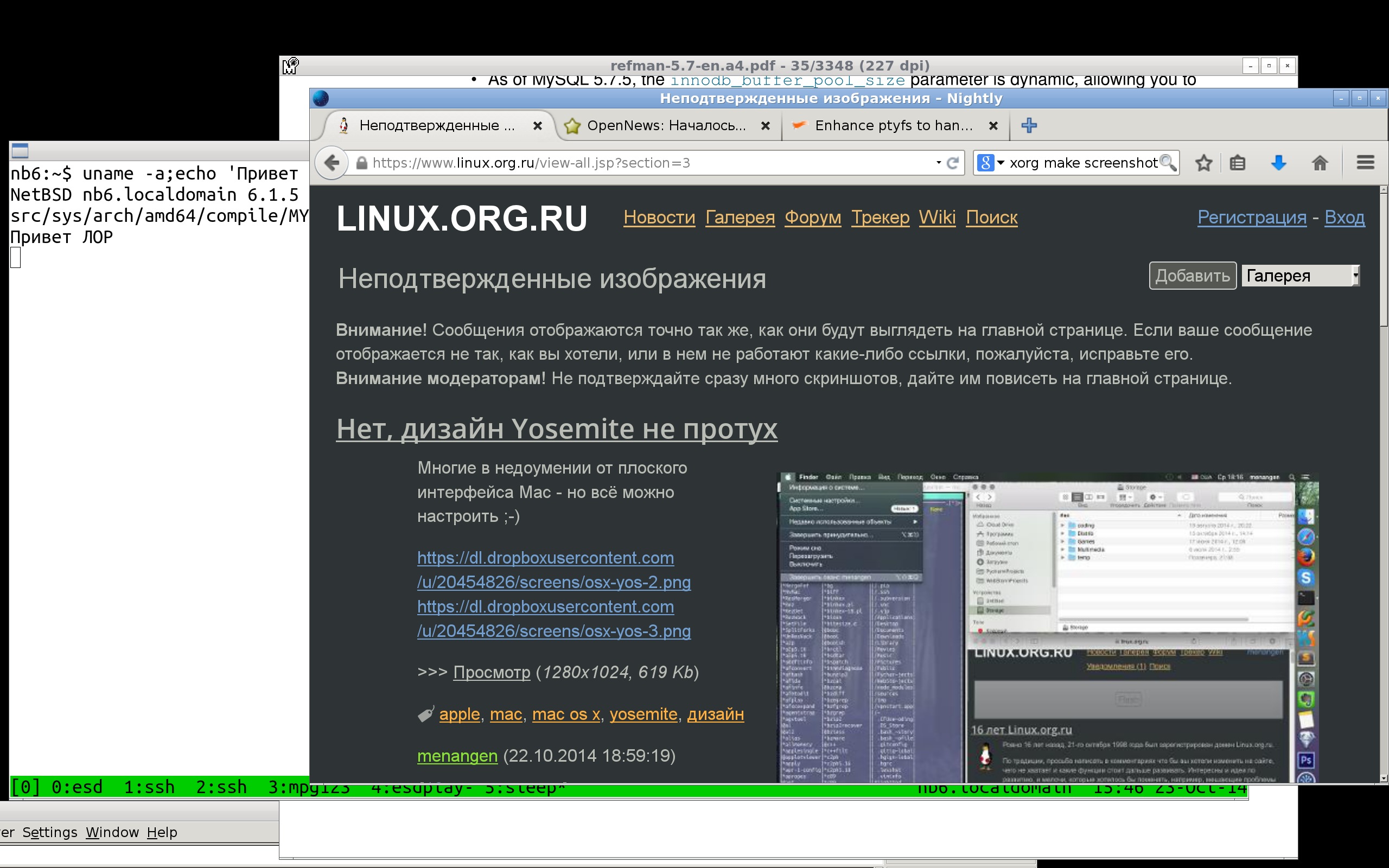Switch to Enhance ptyfs tab
The image size is (1389, 868).
point(893,126)
